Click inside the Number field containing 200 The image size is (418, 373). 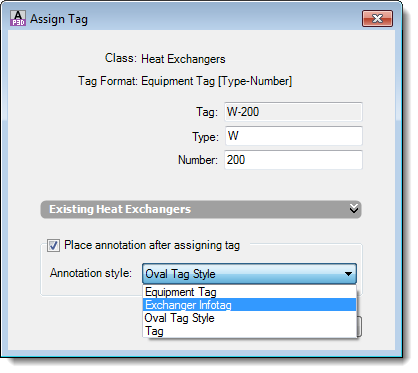[x=294, y=160]
